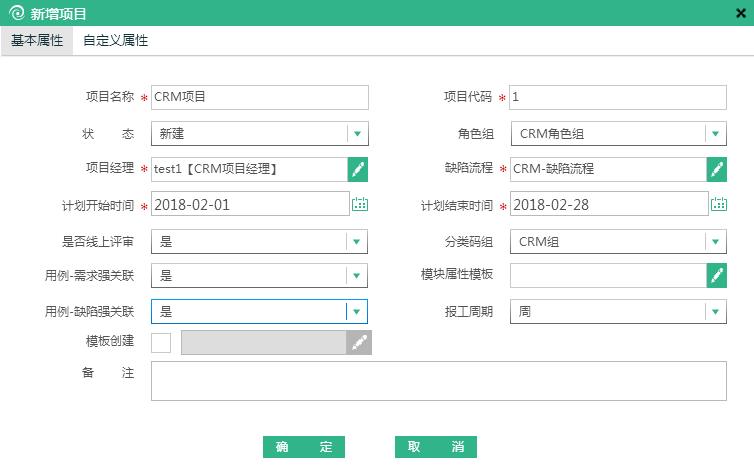Click the pencil icon in 模板创建 row

pos(357,343)
